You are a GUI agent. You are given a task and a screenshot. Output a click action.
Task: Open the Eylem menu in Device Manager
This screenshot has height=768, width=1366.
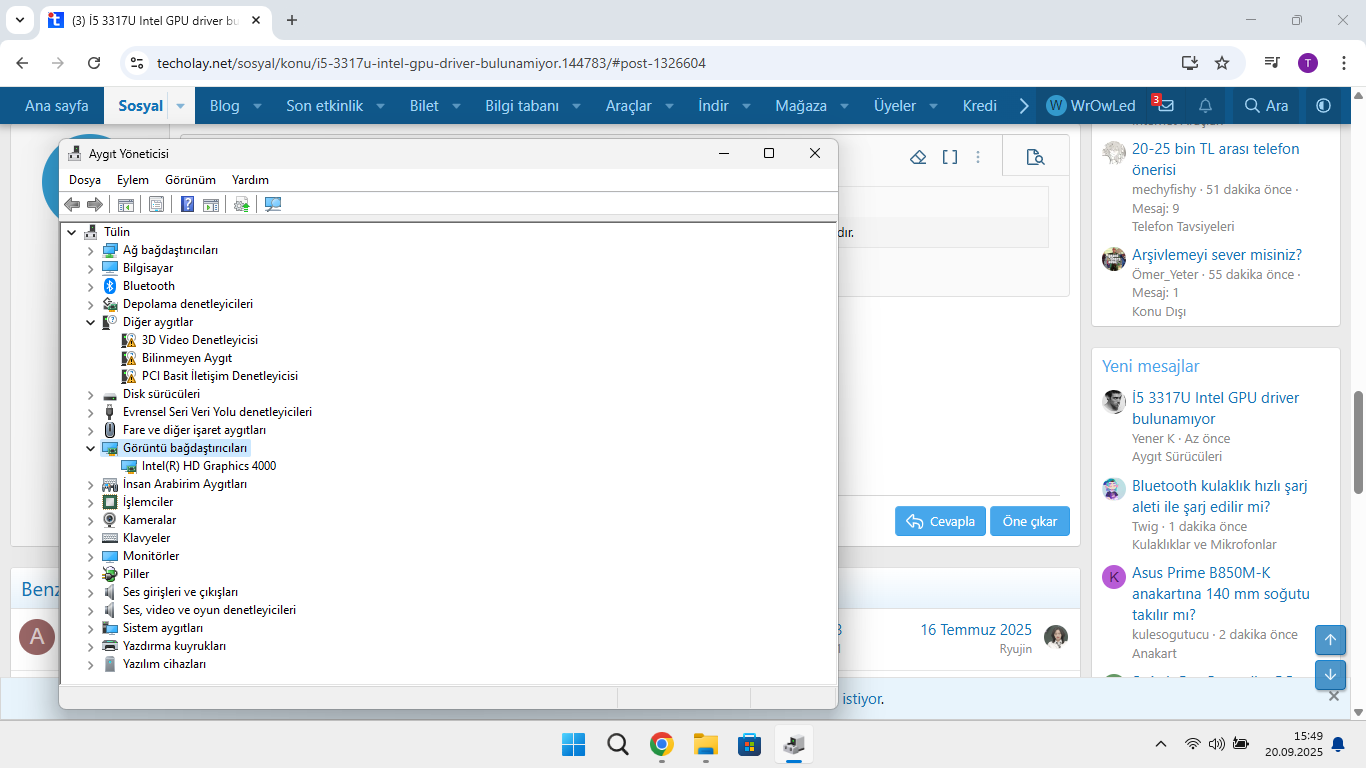pos(133,180)
